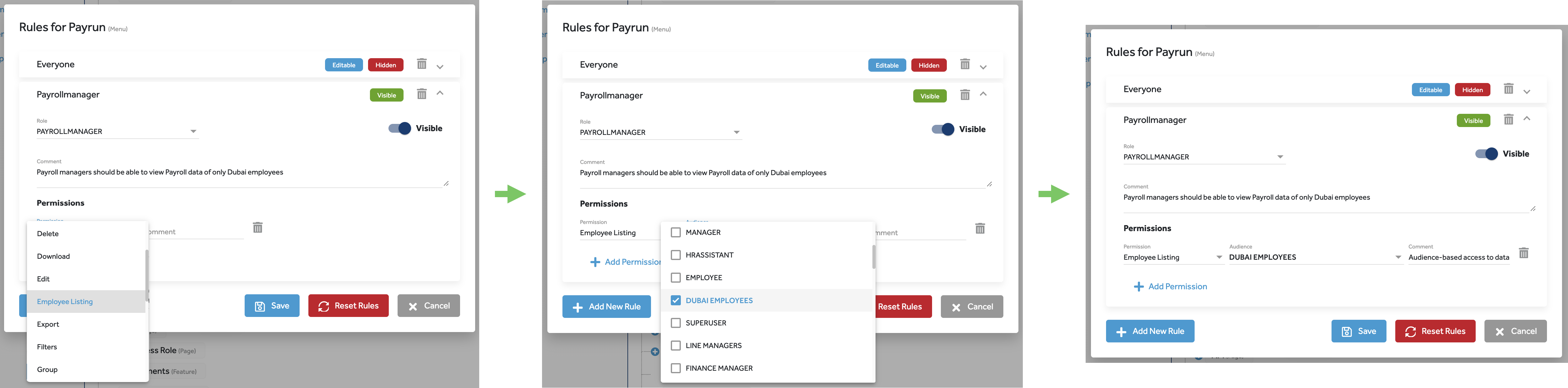Click Payrollmanager trash icon in dialog with permission list open
1568x388 pixels.
point(421,94)
